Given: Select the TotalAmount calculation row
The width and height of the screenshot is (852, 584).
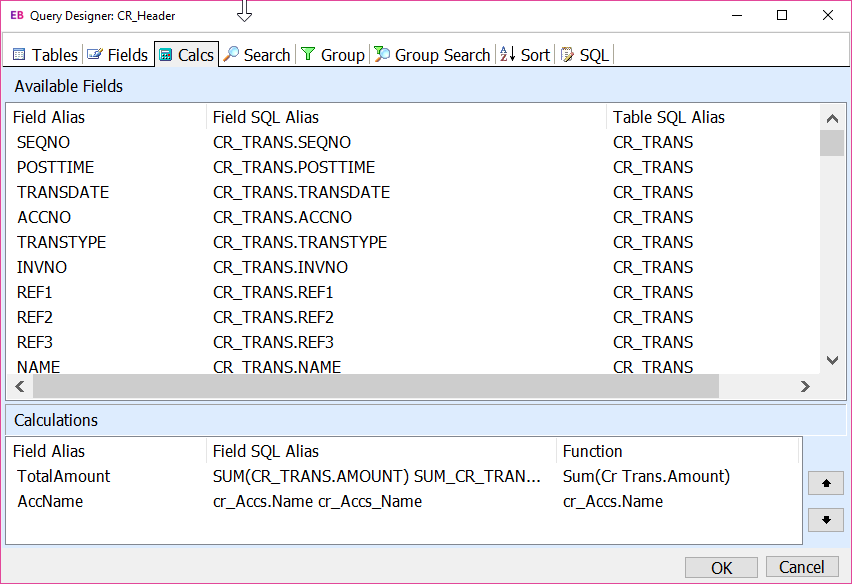Looking at the screenshot, I should pyautogui.click(x=64, y=476).
